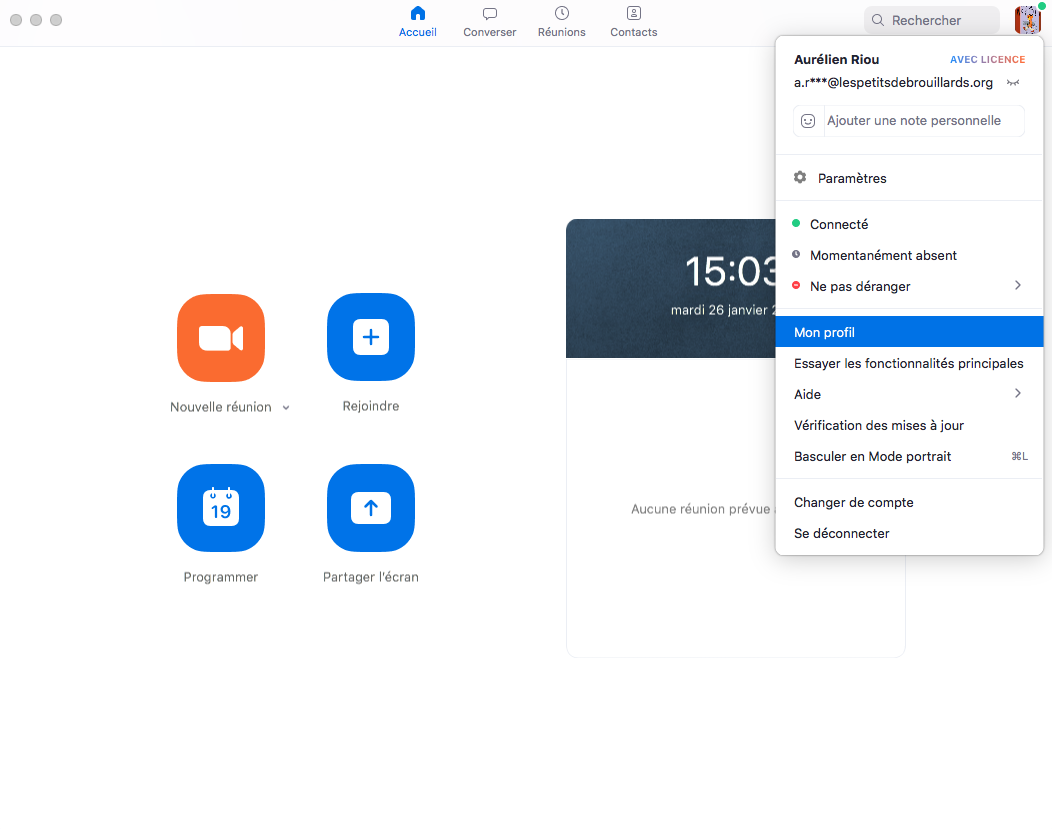Open dropdown arrow next to Nouvelle réunion

pyautogui.click(x=286, y=408)
